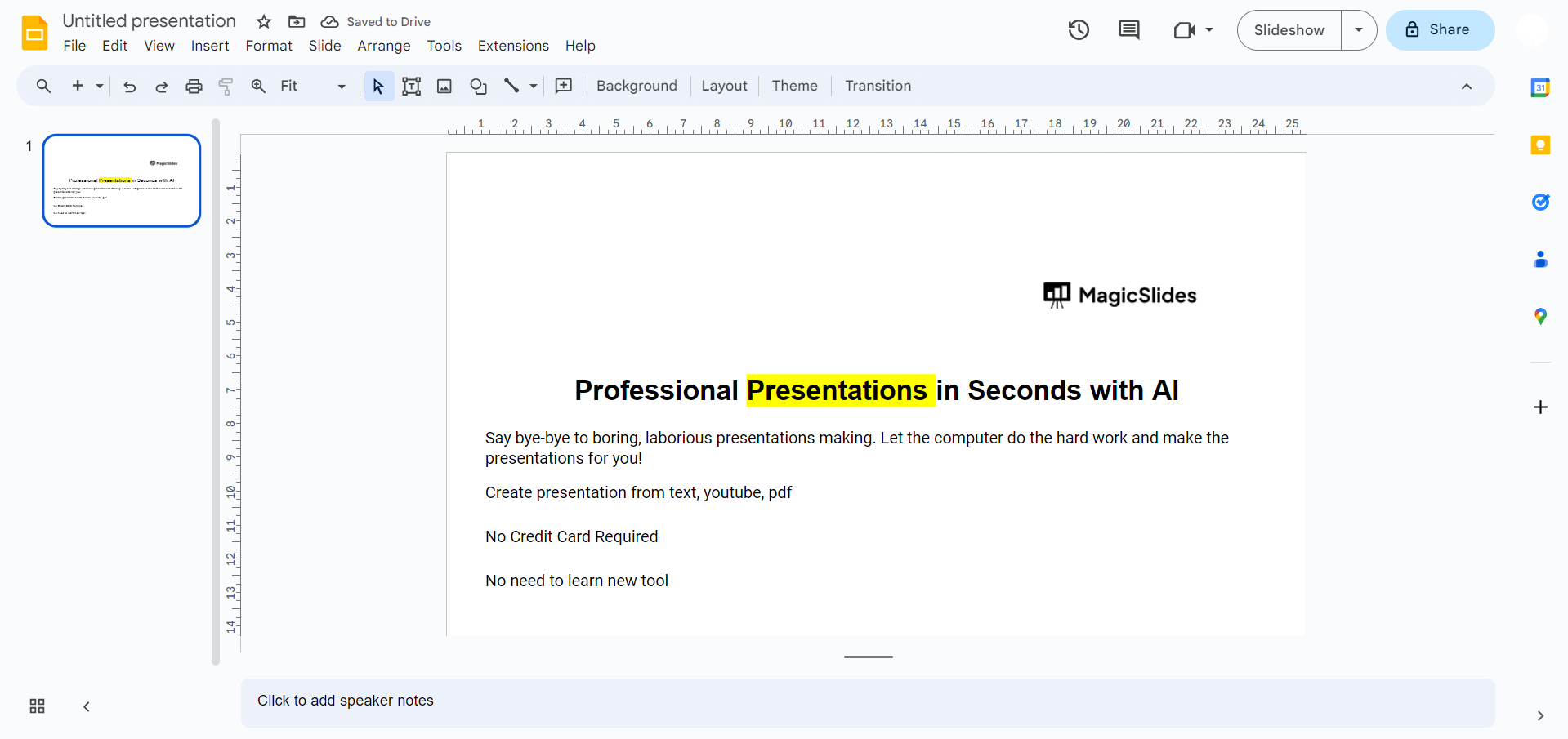Switch to grid view

[37, 706]
